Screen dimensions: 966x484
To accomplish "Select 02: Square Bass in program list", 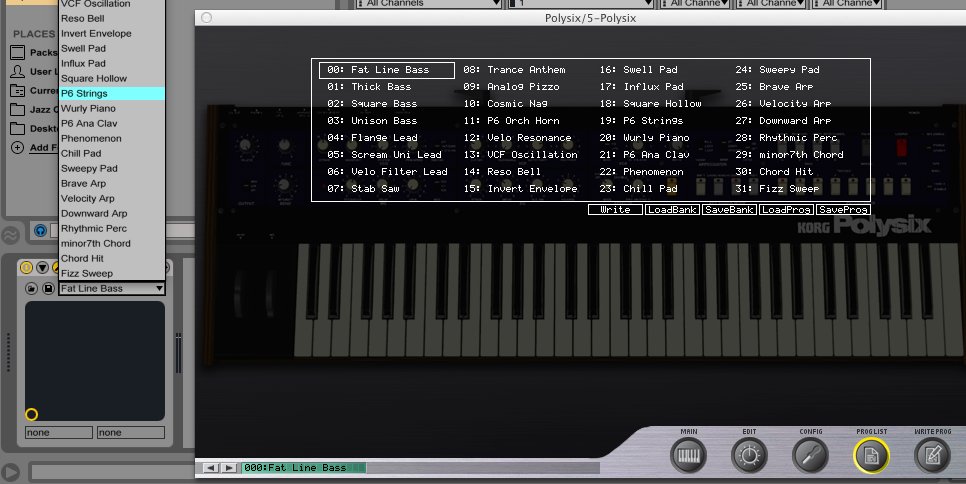I will point(371,104).
